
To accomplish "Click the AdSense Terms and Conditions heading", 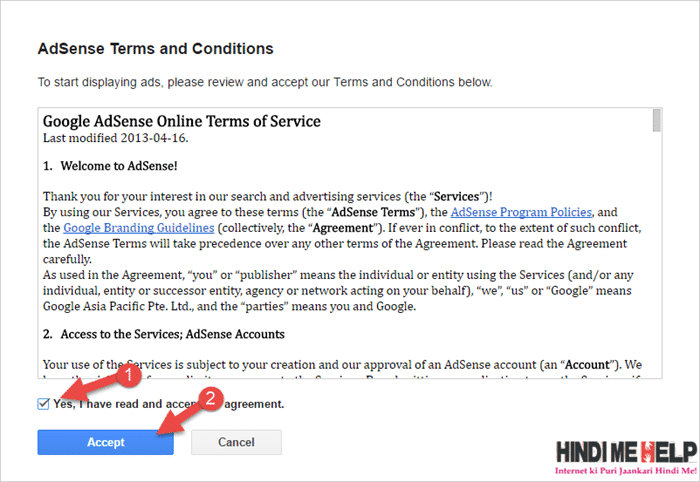I will [155, 49].
